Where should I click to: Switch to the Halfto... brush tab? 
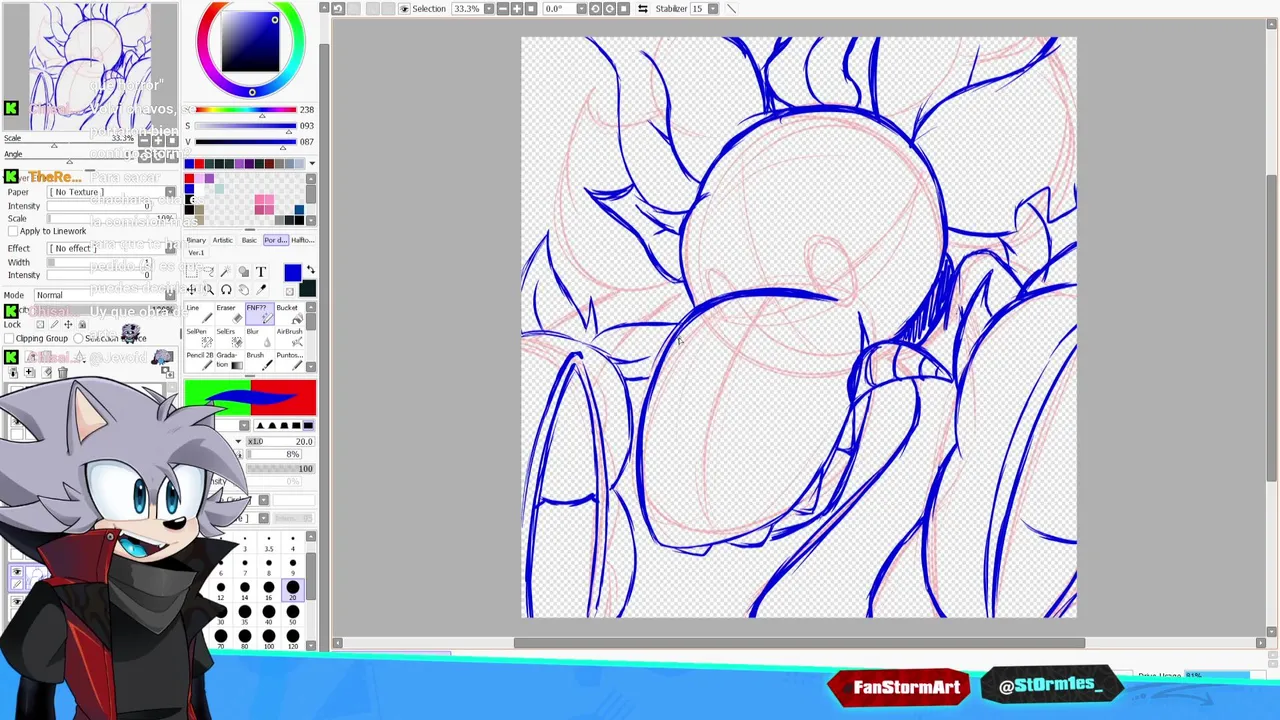(x=303, y=240)
